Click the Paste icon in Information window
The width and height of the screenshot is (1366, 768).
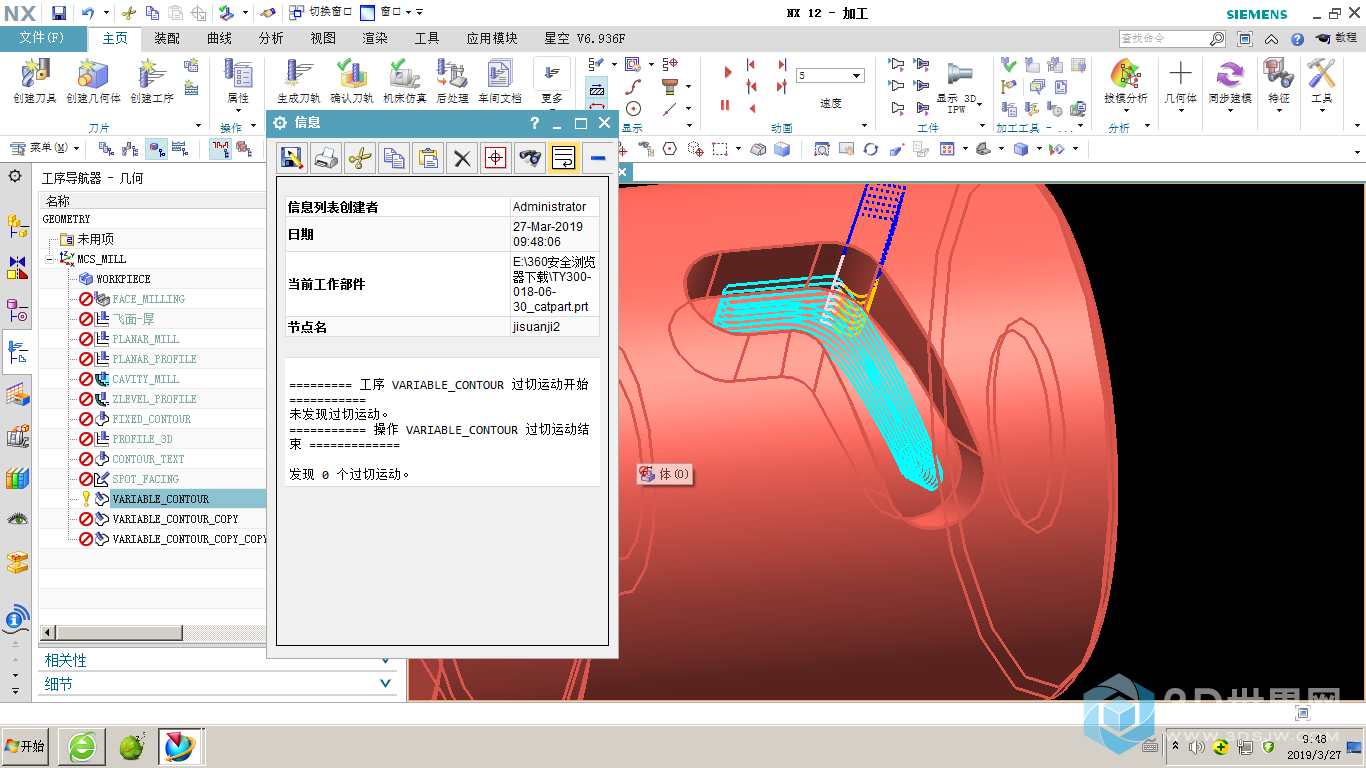click(x=428, y=158)
